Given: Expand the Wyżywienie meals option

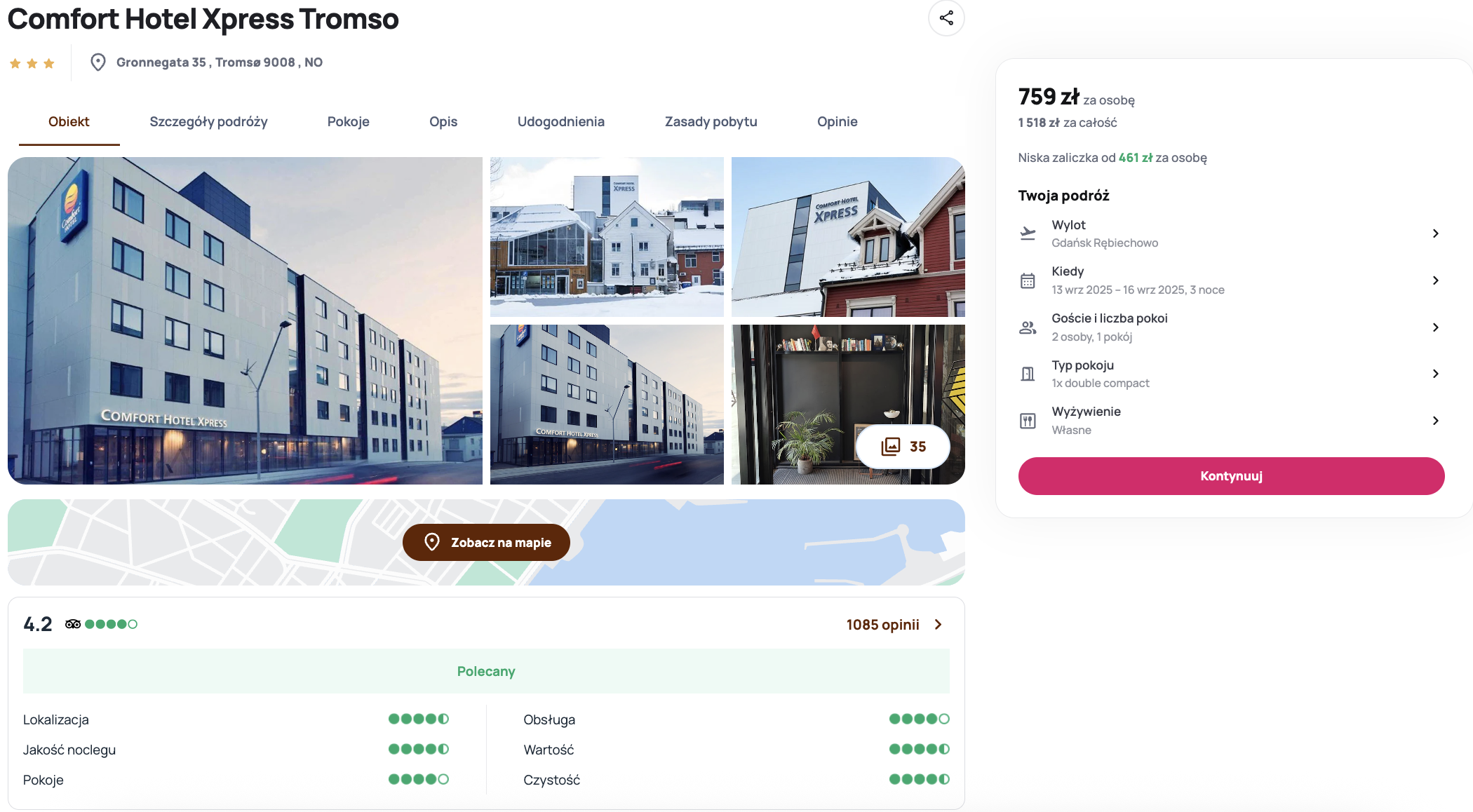Looking at the screenshot, I should tap(1435, 421).
